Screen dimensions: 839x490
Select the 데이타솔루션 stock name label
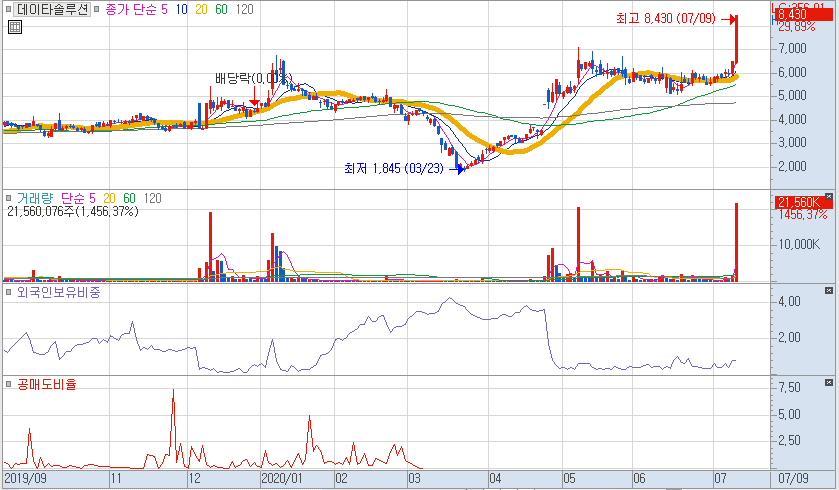click(x=52, y=9)
